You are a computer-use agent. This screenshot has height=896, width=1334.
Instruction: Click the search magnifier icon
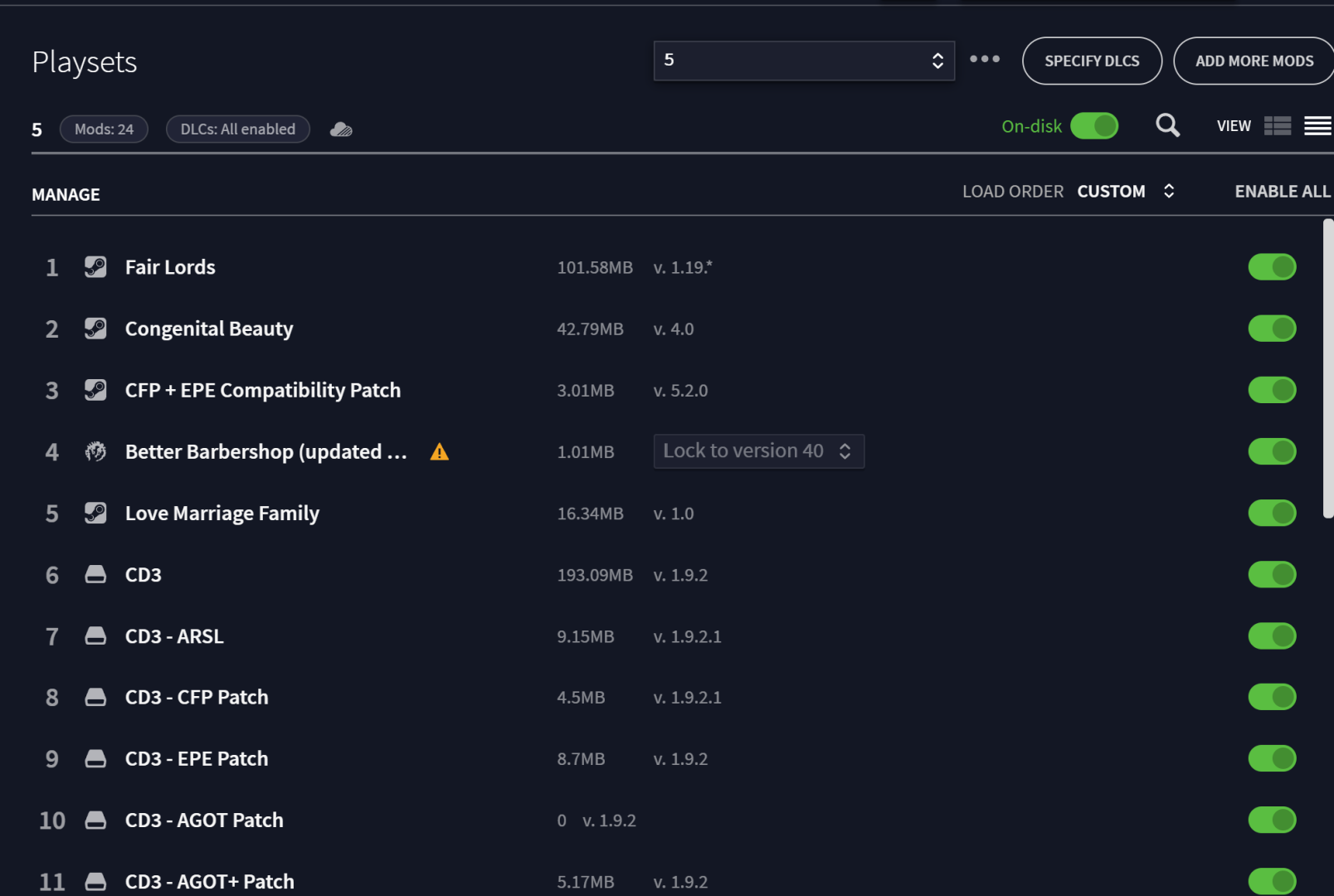pos(1167,125)
